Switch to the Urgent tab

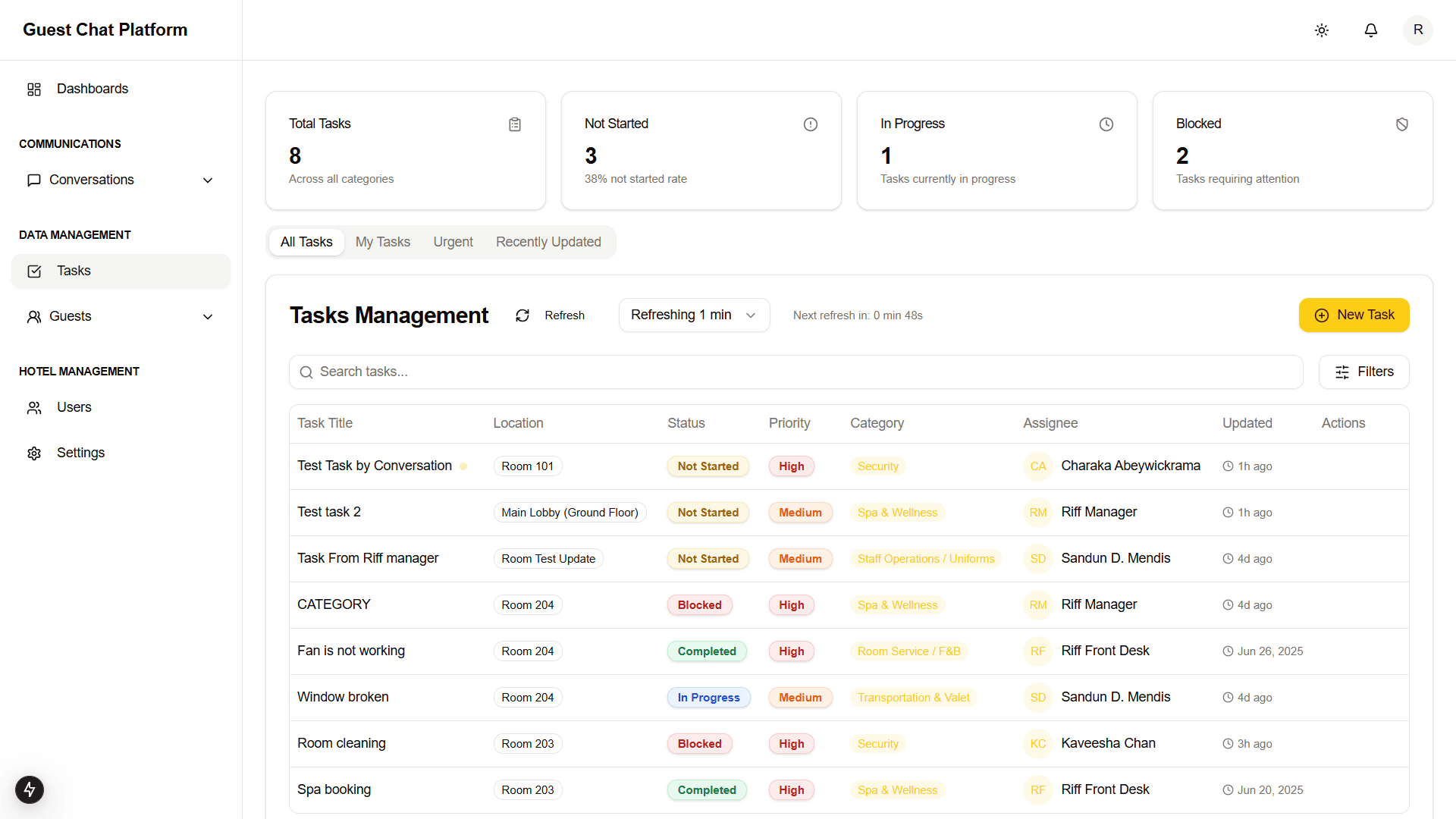coord(453,242)
